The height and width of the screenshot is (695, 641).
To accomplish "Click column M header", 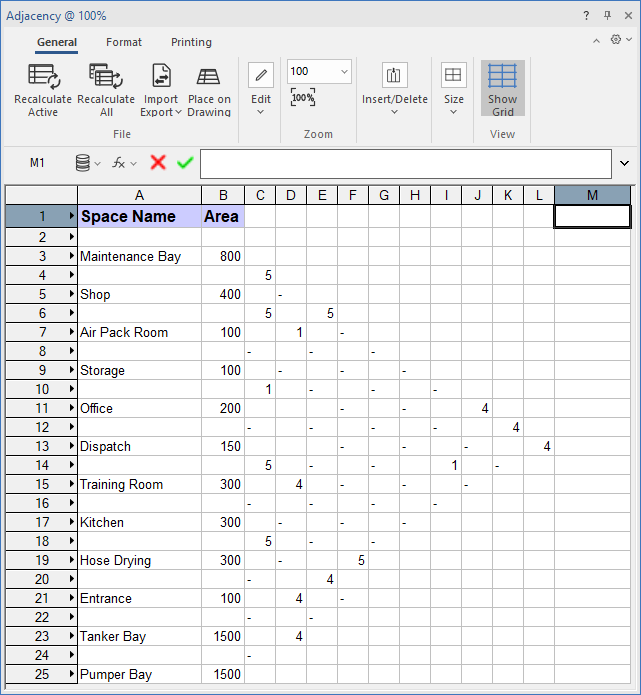I will (592, 195).
